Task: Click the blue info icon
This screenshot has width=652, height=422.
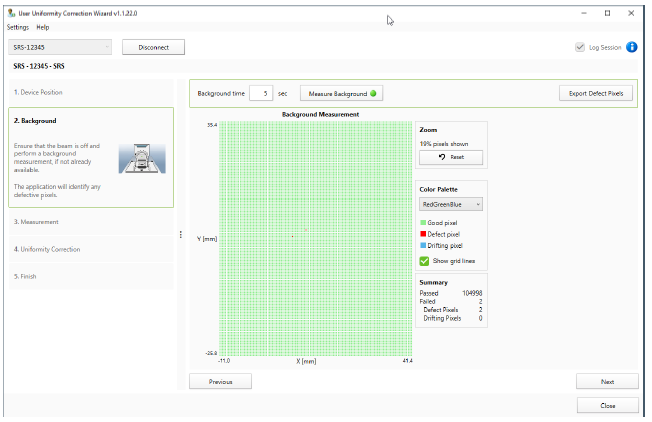Action: [631, 47]
